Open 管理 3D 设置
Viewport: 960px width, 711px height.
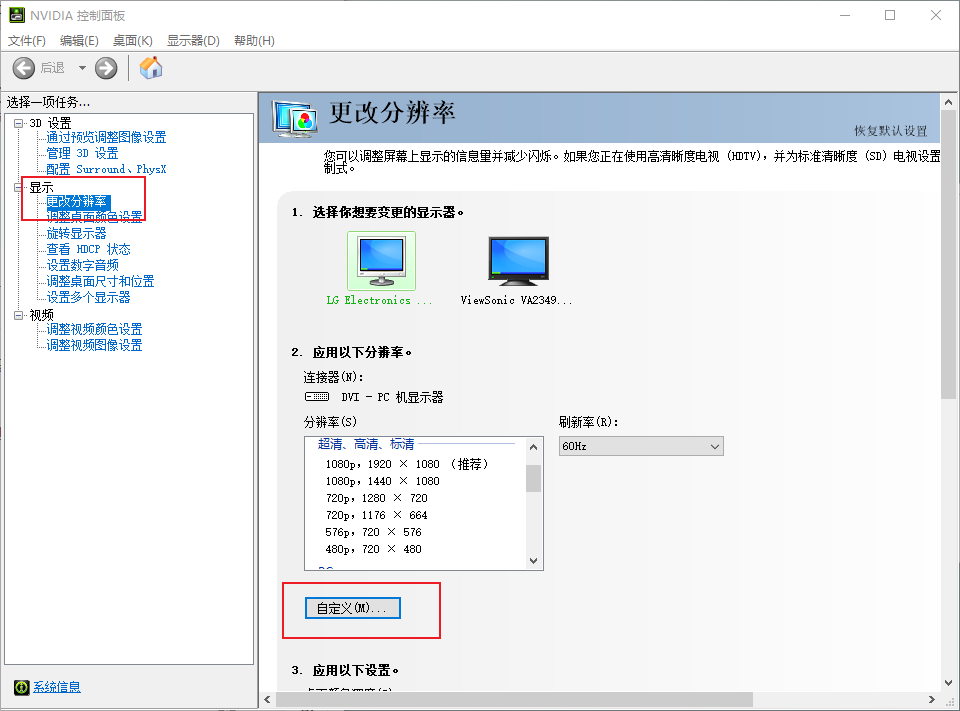(83, 153)
